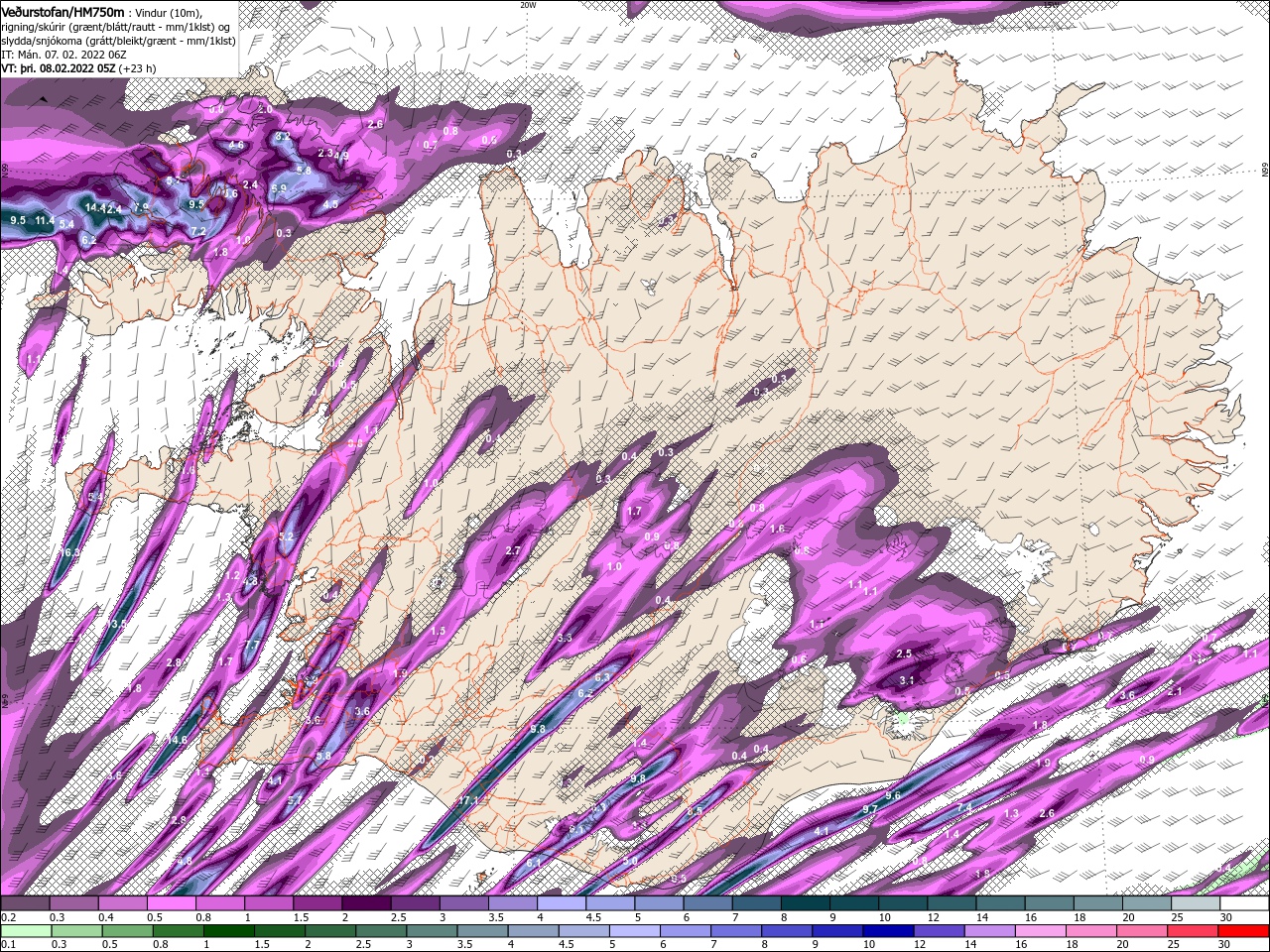Click the 14.4 precipitation value on the map
Viewport: 1270px width, 952px height.
pyautogui.click(x=94, y=207)
